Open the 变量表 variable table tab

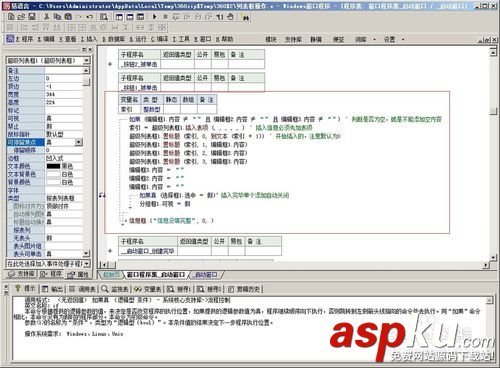(148, 289)
